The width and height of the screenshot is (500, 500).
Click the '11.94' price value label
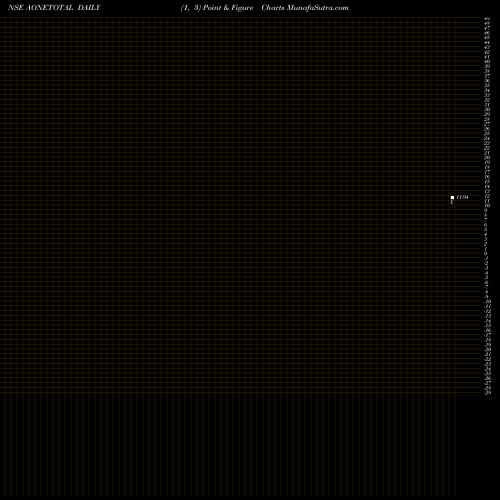coord(462,197)
